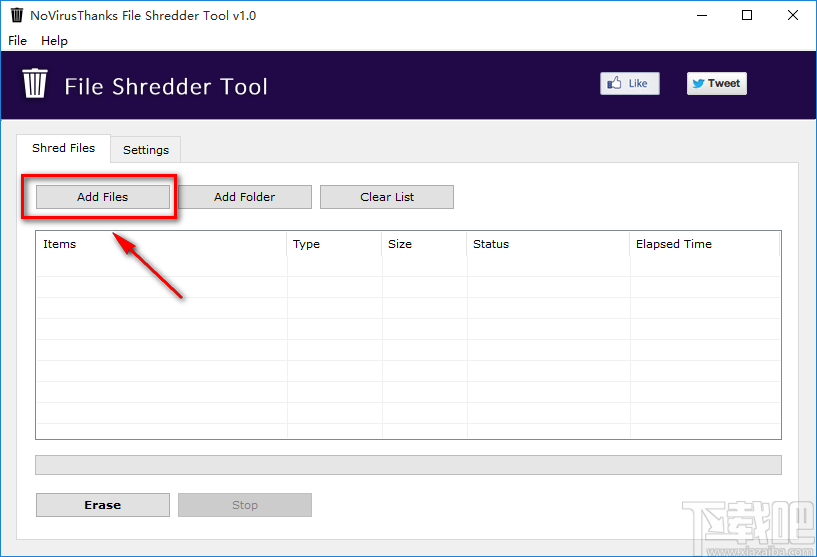Minimize the File Shredder window
Image resolution: width=817 pixels, height=557 pixels.
pos(702,15)
